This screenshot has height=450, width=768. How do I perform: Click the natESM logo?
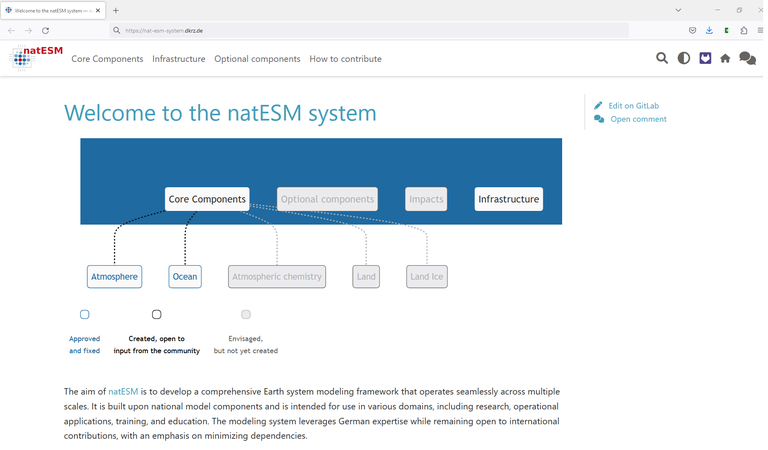click(x=36, y=58)
